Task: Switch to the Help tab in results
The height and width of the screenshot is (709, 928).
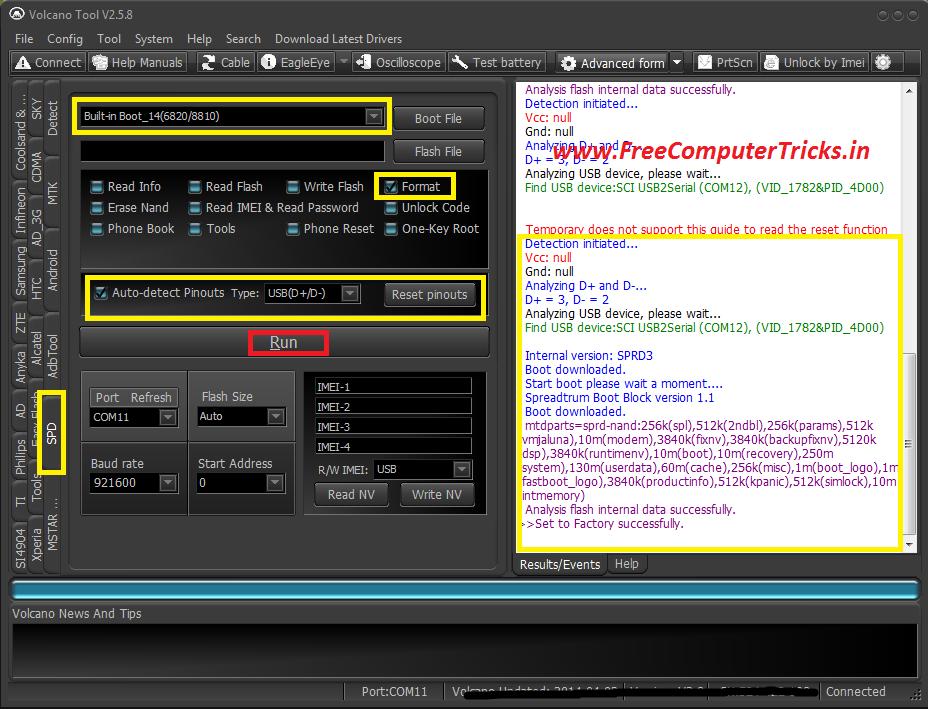Action: tap(626, 564)
